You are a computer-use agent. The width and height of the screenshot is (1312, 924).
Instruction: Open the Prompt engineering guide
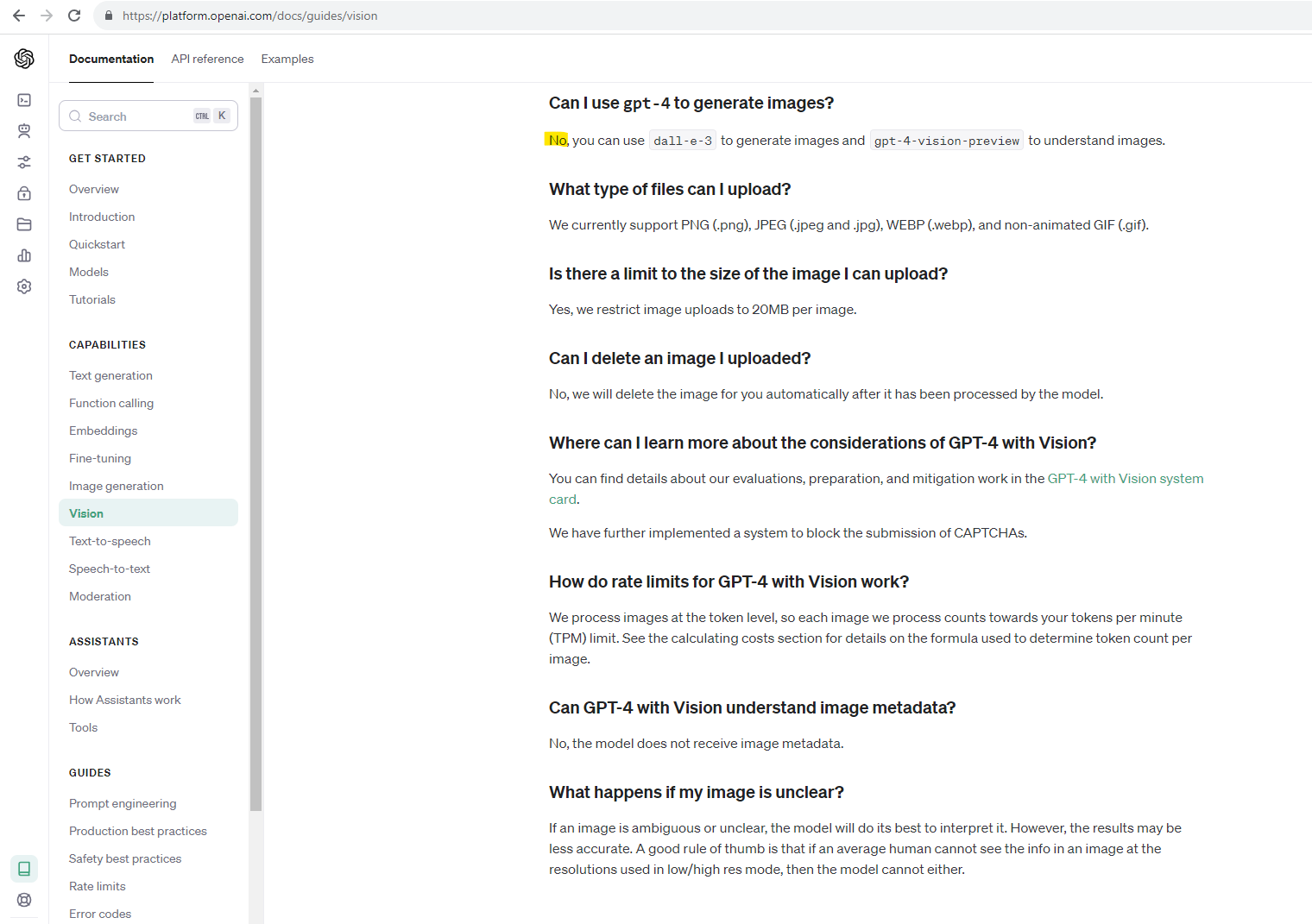pyautogui.click(x=123, y=803)
